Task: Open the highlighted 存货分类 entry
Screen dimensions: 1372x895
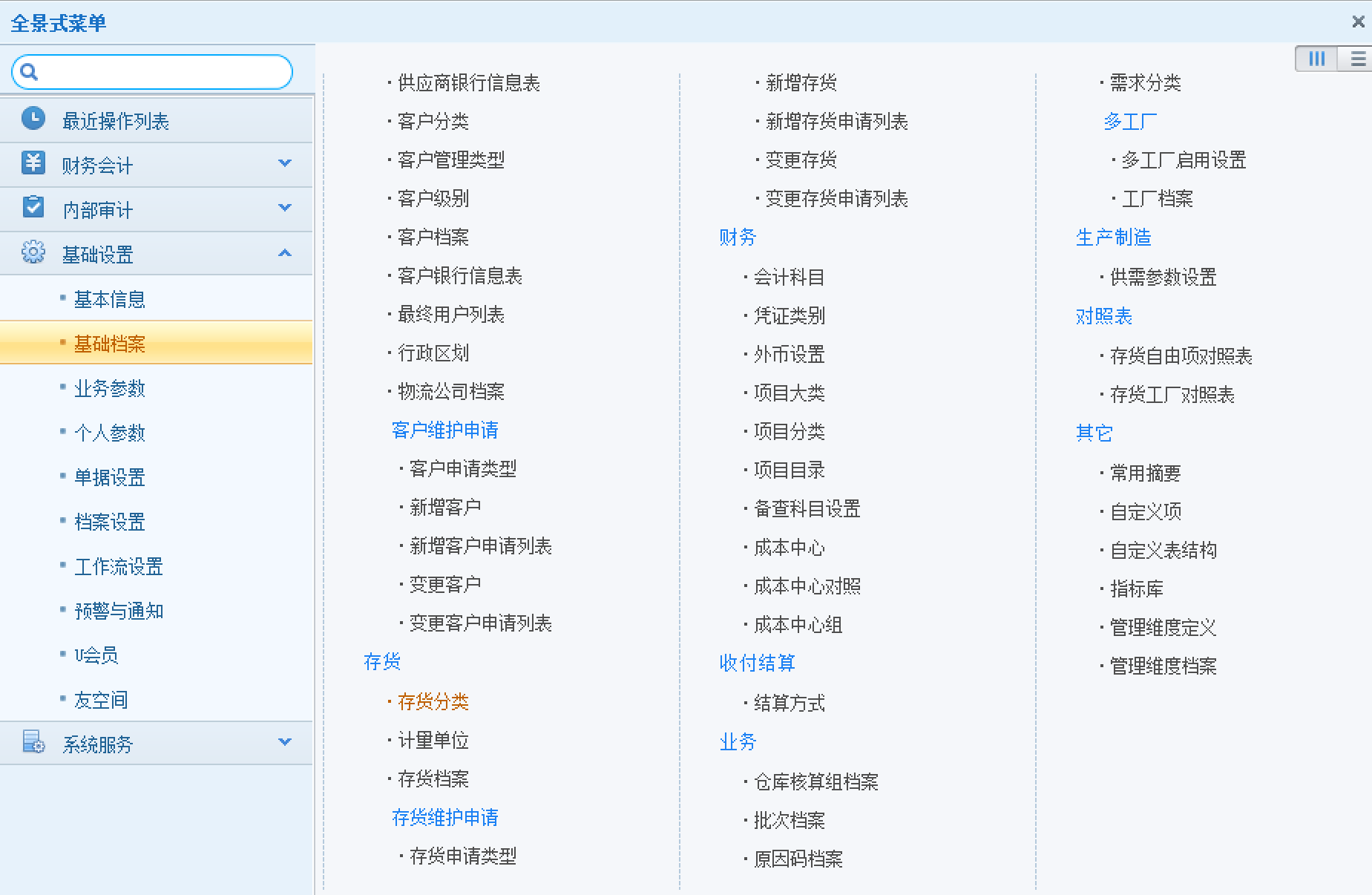Action: coord(433,701)
